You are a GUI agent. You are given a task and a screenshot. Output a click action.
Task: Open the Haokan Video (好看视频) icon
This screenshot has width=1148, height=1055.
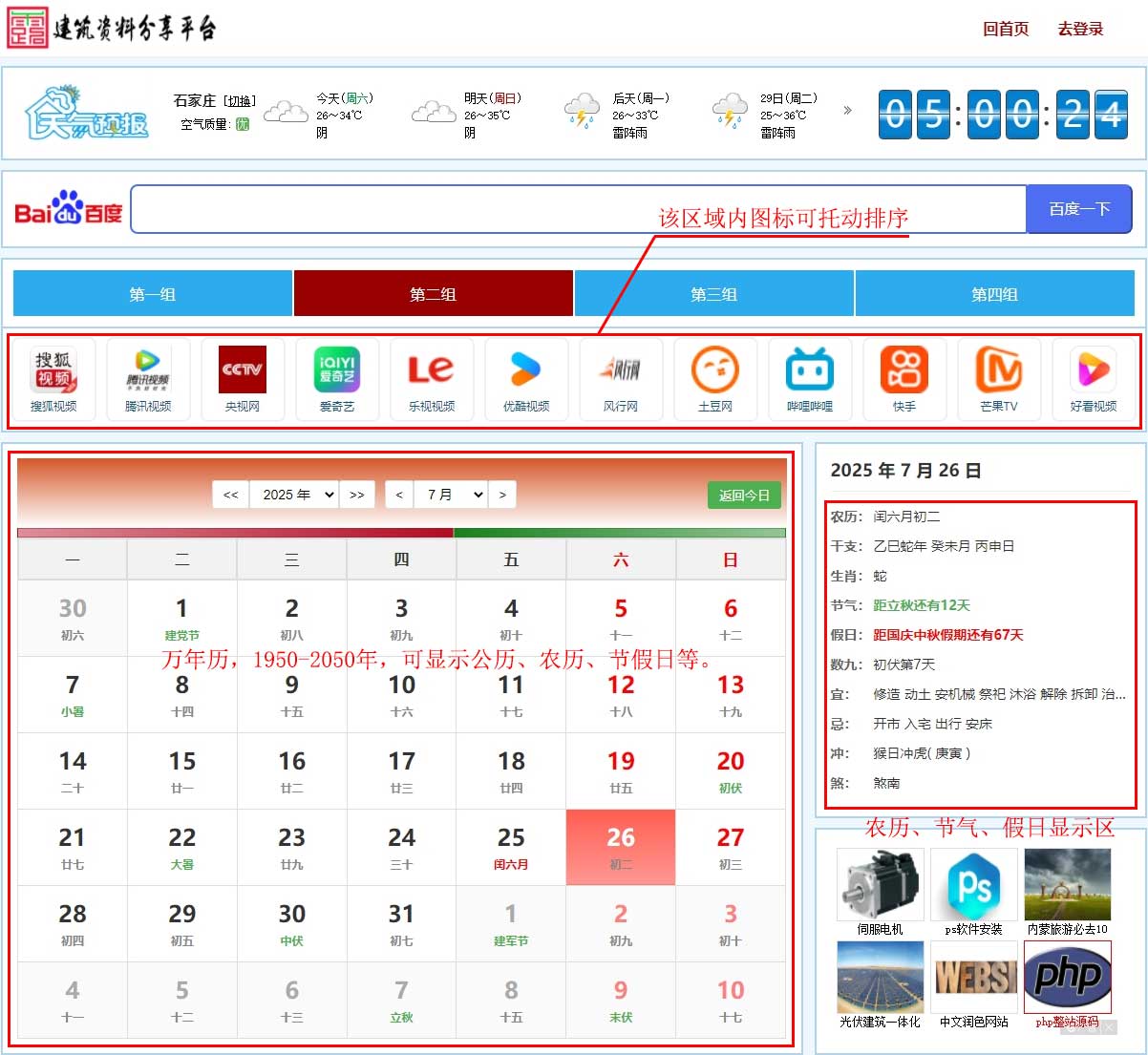tap(1094, 379)
